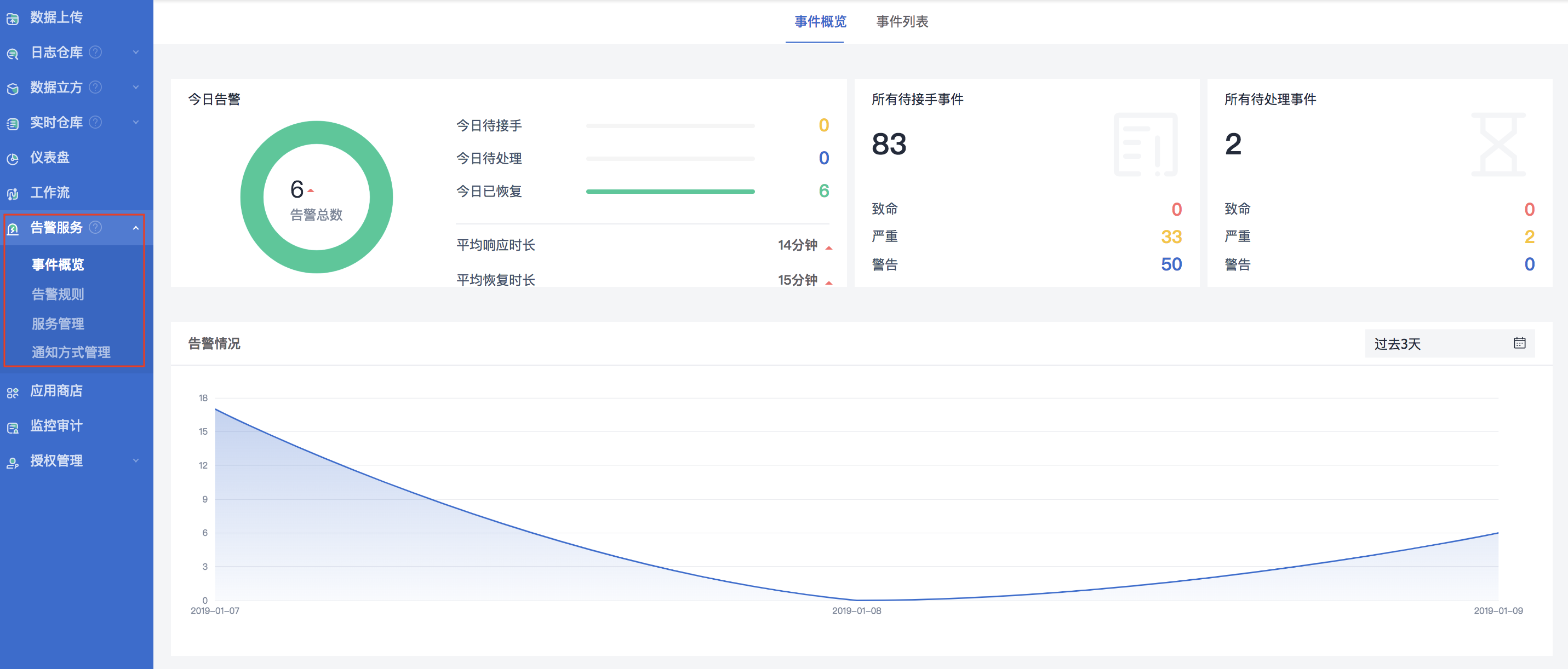Screen dimensions: 1568x669
Task: Open 告警规则 in the sidebar
Action: [58, 295]
